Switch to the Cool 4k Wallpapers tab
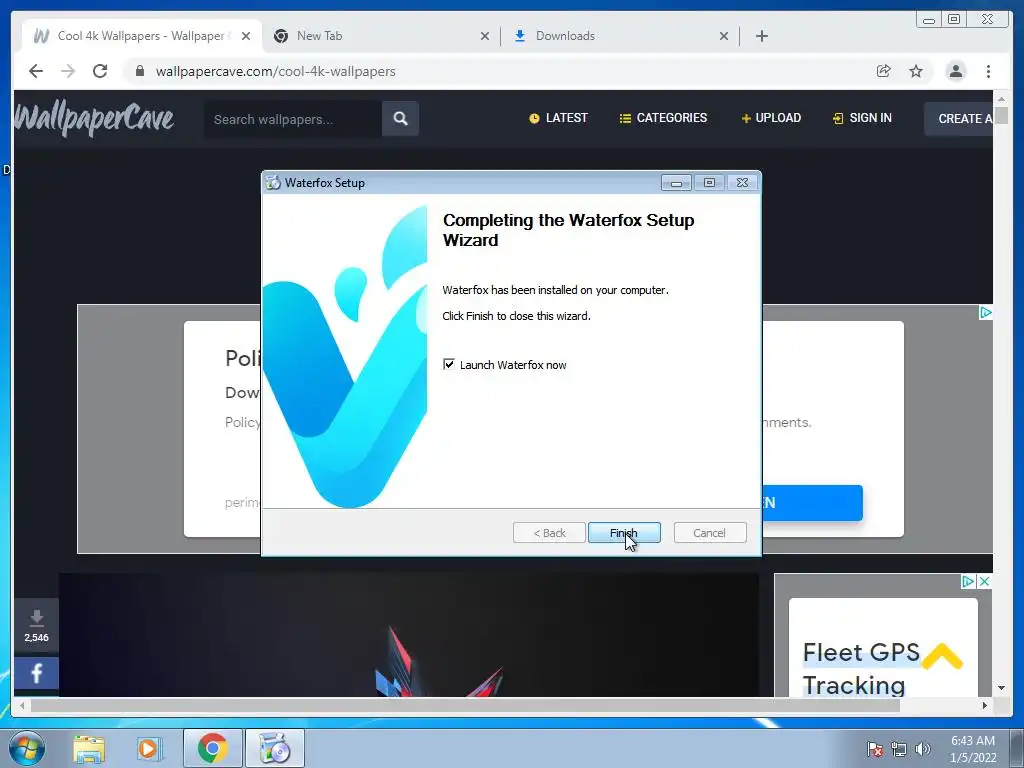 click(140, 36)
